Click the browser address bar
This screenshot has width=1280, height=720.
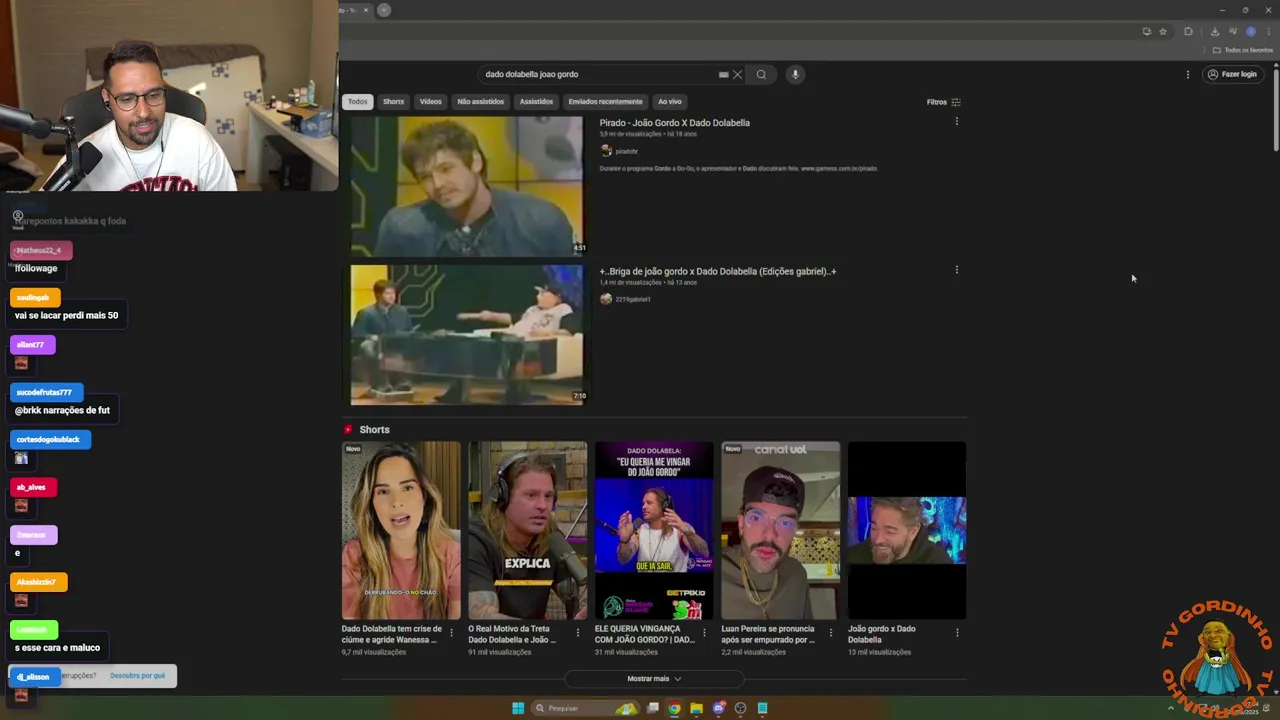tap(740, 31)
